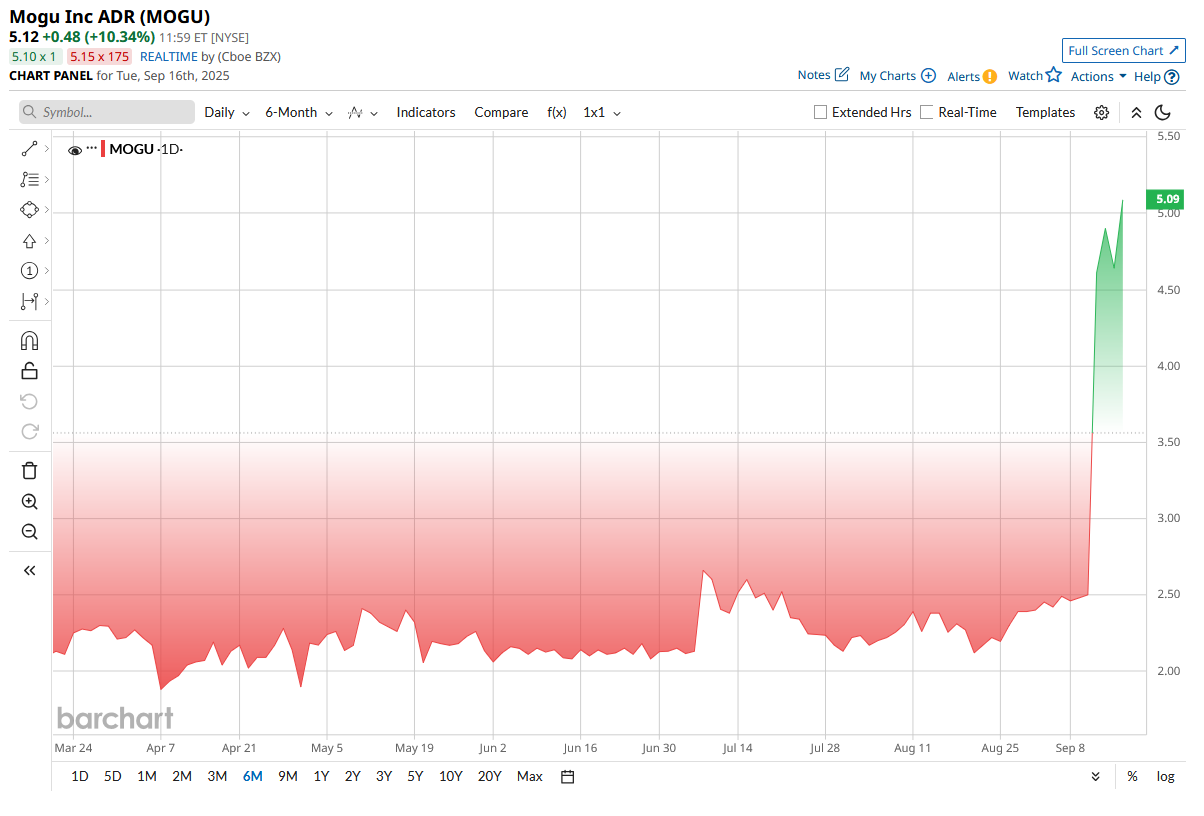Select the 20Y time range
Viewport: 1204px width, 816px height.
pyautogui.click(x=490, y=776)
